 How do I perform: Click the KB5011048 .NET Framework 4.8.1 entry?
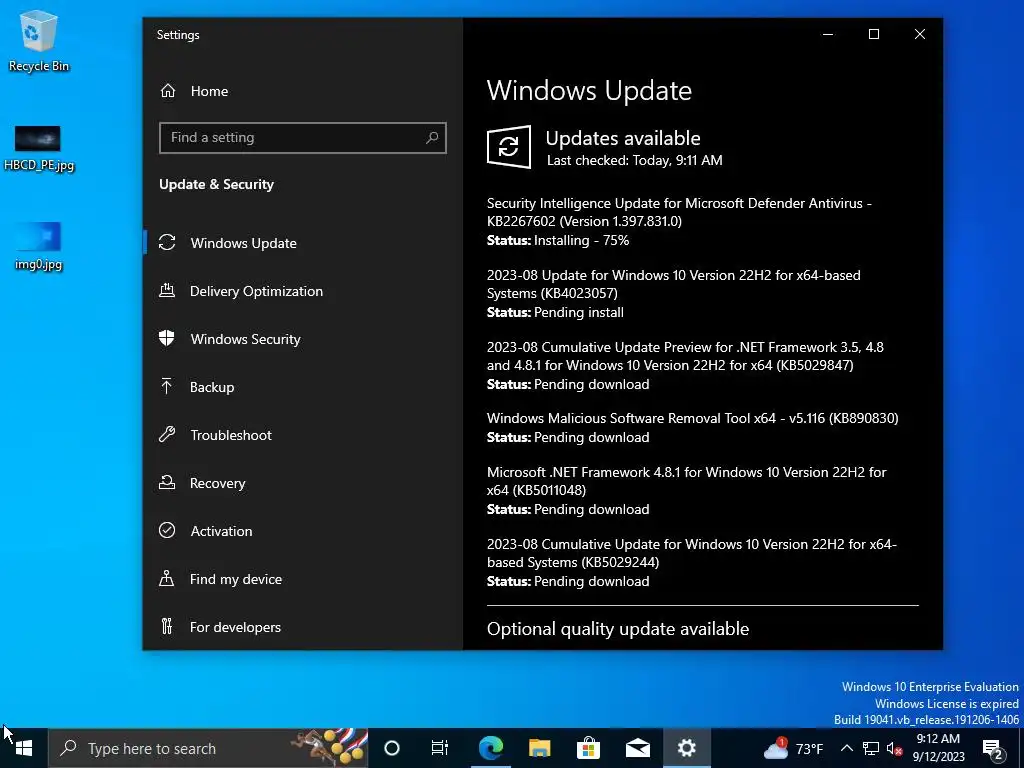[x=686, y=481]
